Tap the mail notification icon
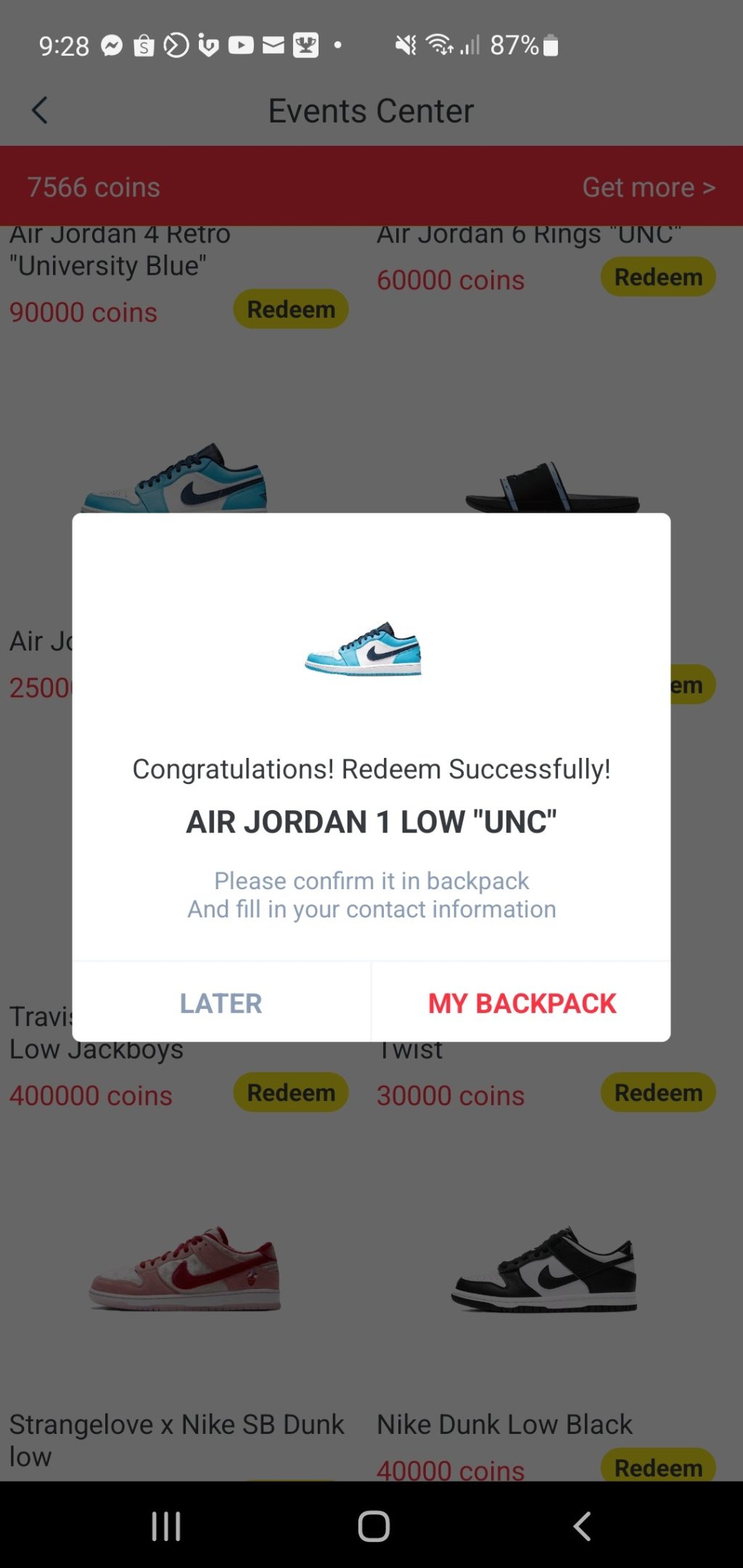 coord(274,46)
